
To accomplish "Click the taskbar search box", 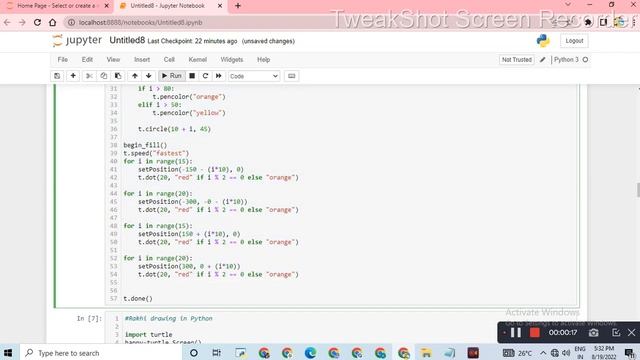I will pyautogui.click(x=100, y=353).
